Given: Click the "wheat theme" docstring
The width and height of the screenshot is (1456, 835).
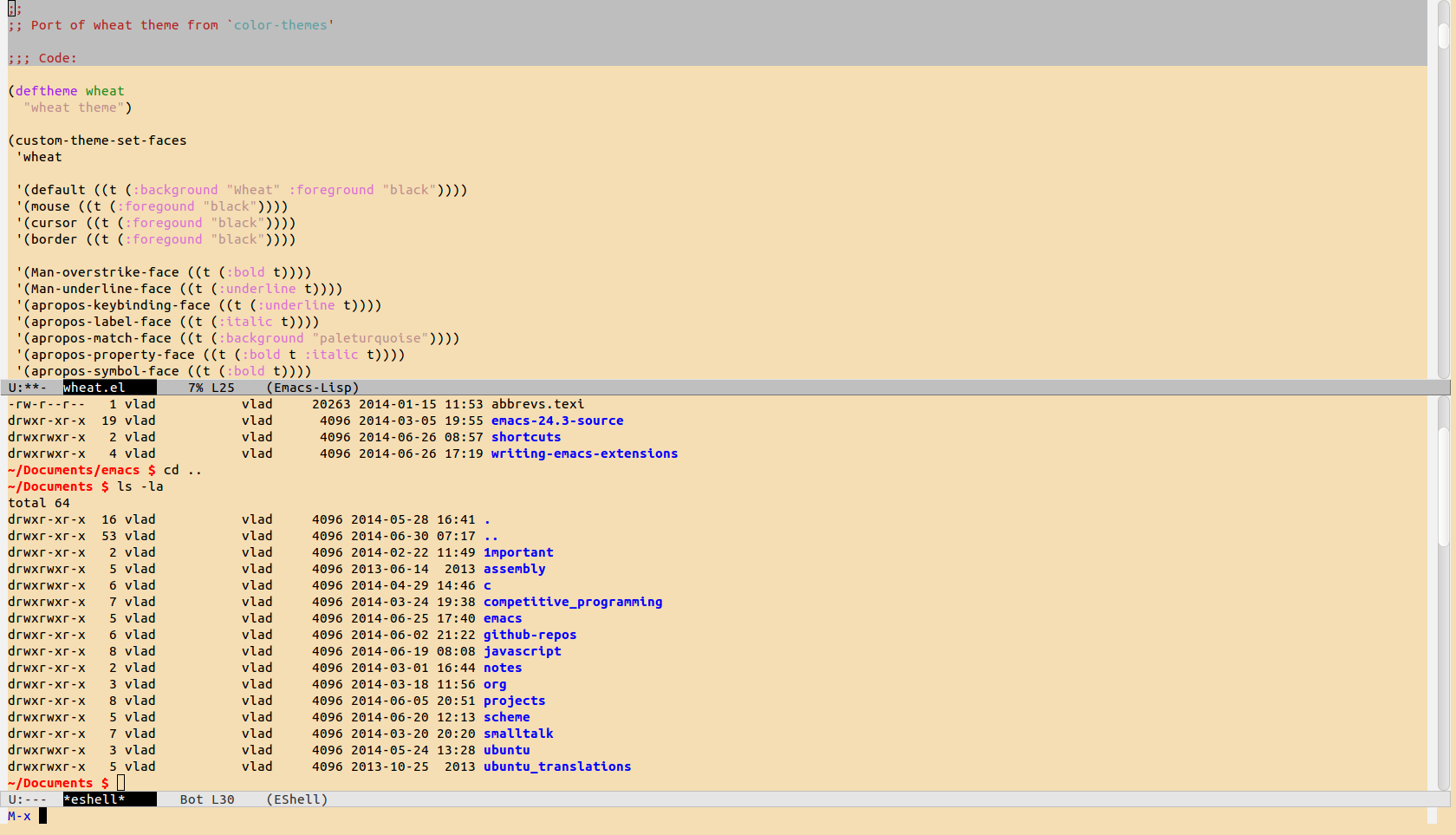Looking at the screenshot, I should tap(74, 108).
